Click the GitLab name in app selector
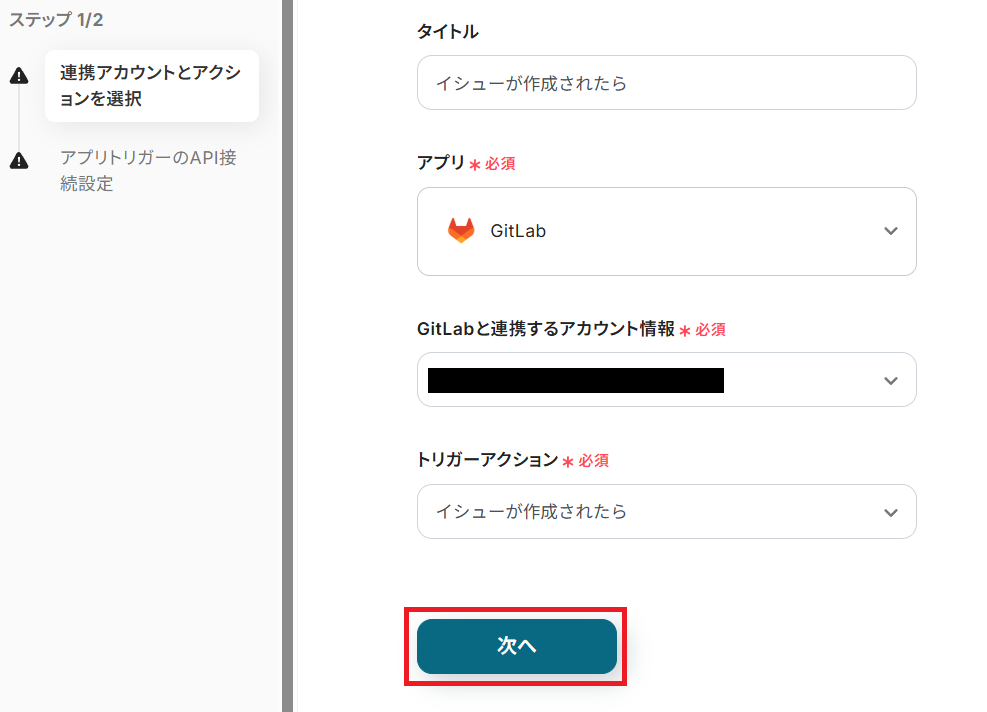The width and height of the screenshot is (987, 712). [518, 231]
